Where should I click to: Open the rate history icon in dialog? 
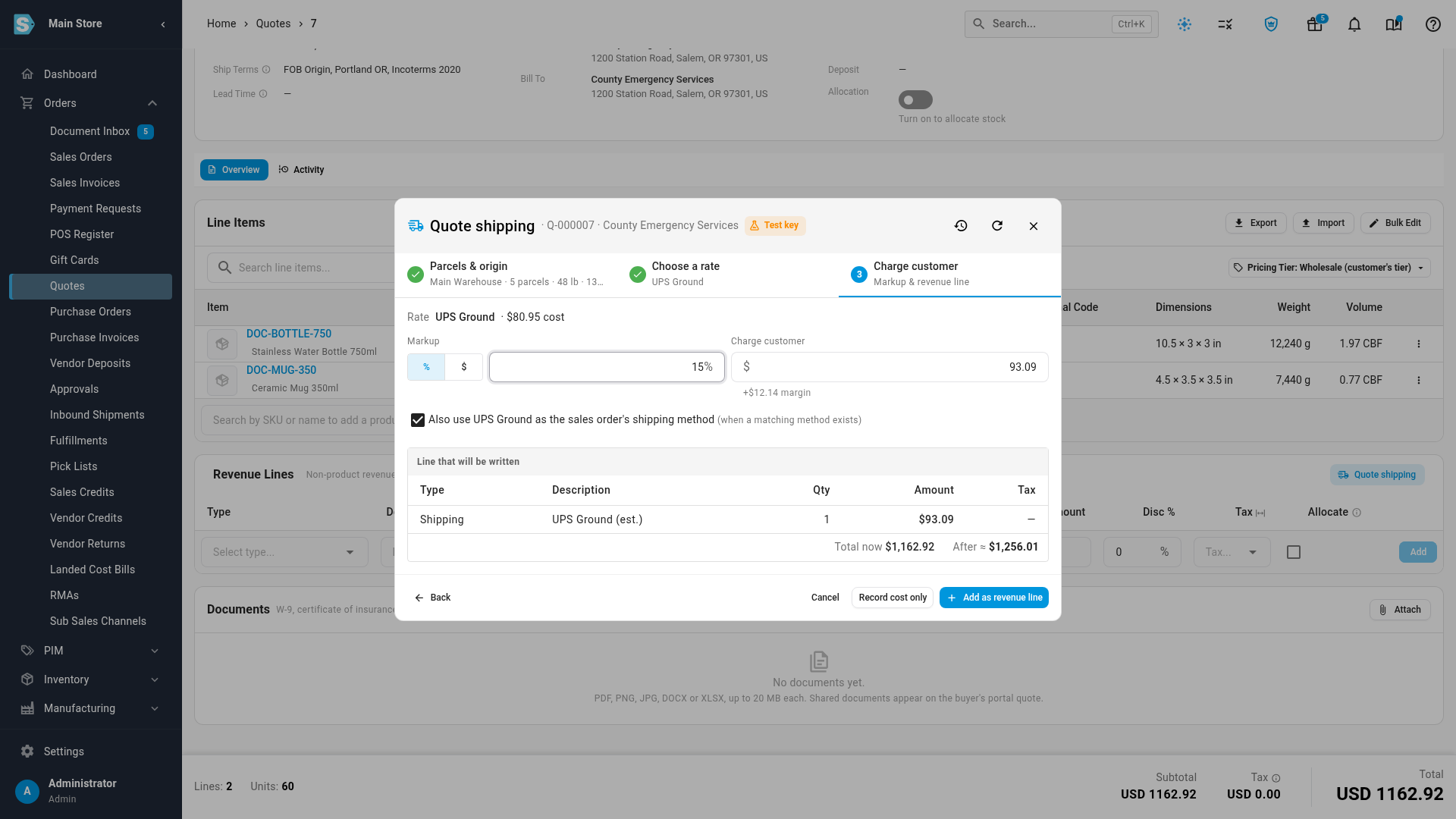tap(961, 226)
